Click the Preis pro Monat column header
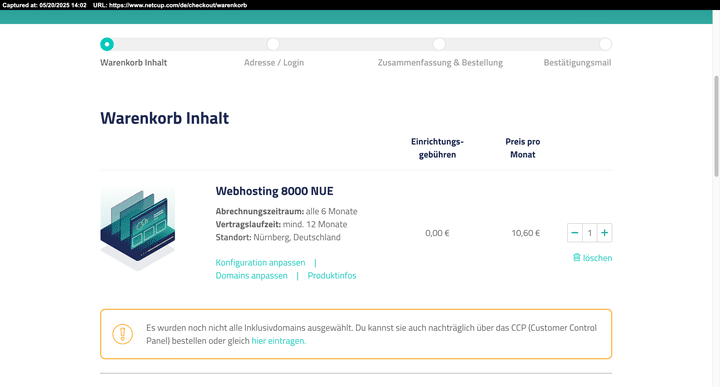 523,148
